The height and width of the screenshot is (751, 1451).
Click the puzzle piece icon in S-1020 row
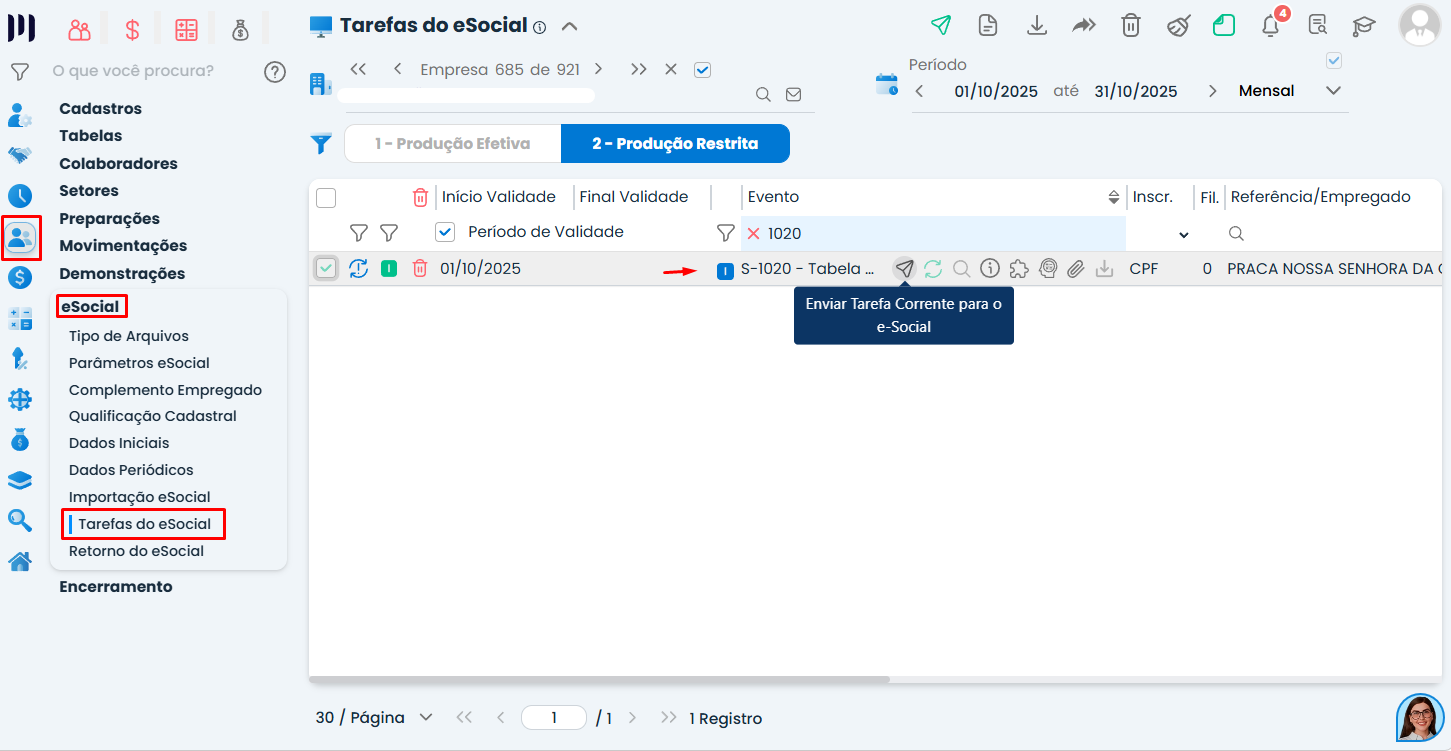[x=1019, y=268]
